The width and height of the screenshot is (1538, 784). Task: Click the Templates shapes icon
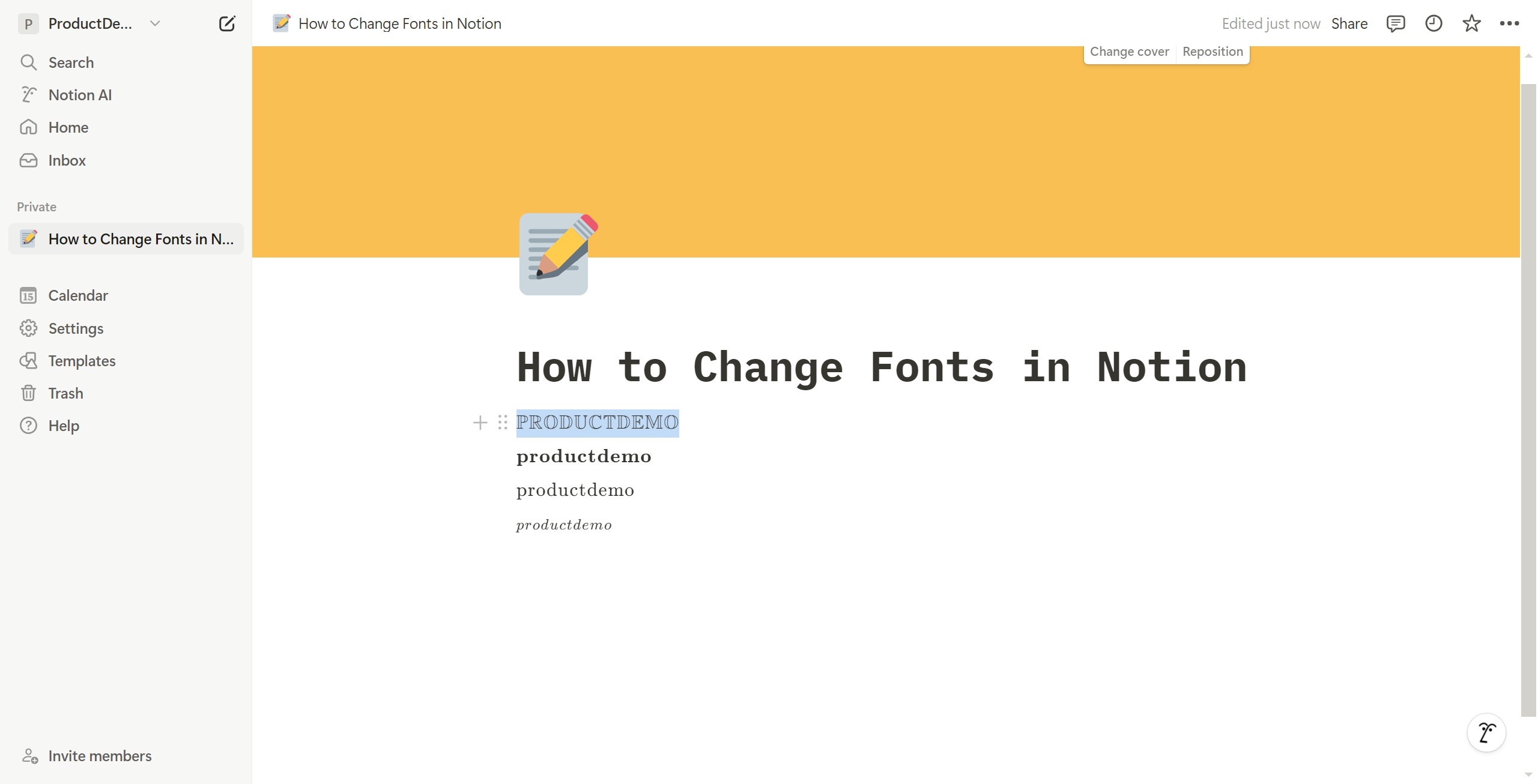[x=28, y=361]
